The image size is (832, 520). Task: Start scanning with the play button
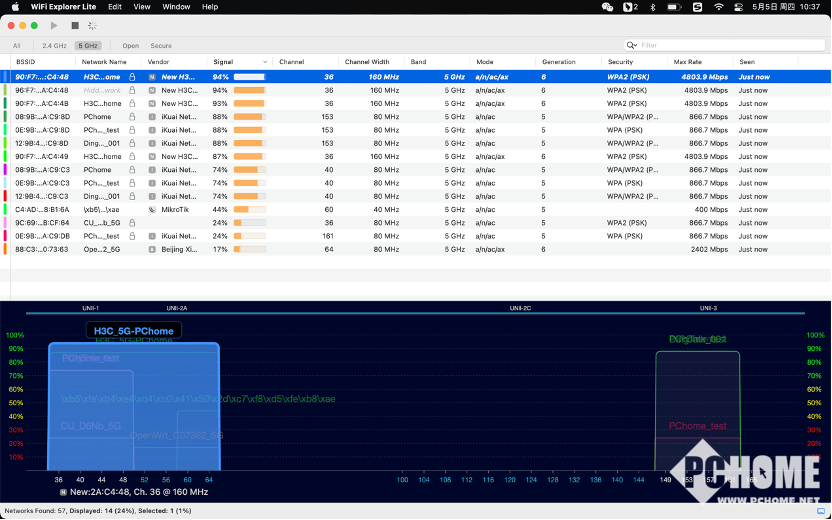pos(54,25)
